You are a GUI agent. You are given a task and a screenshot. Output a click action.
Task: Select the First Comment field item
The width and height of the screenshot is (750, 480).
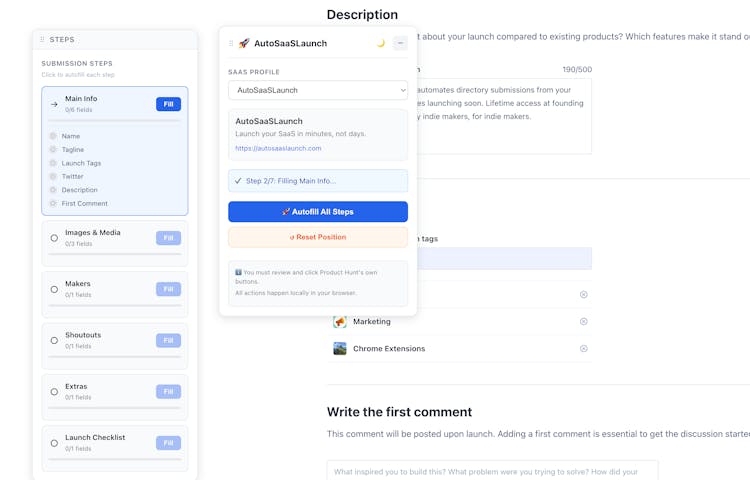pos(84,203)
